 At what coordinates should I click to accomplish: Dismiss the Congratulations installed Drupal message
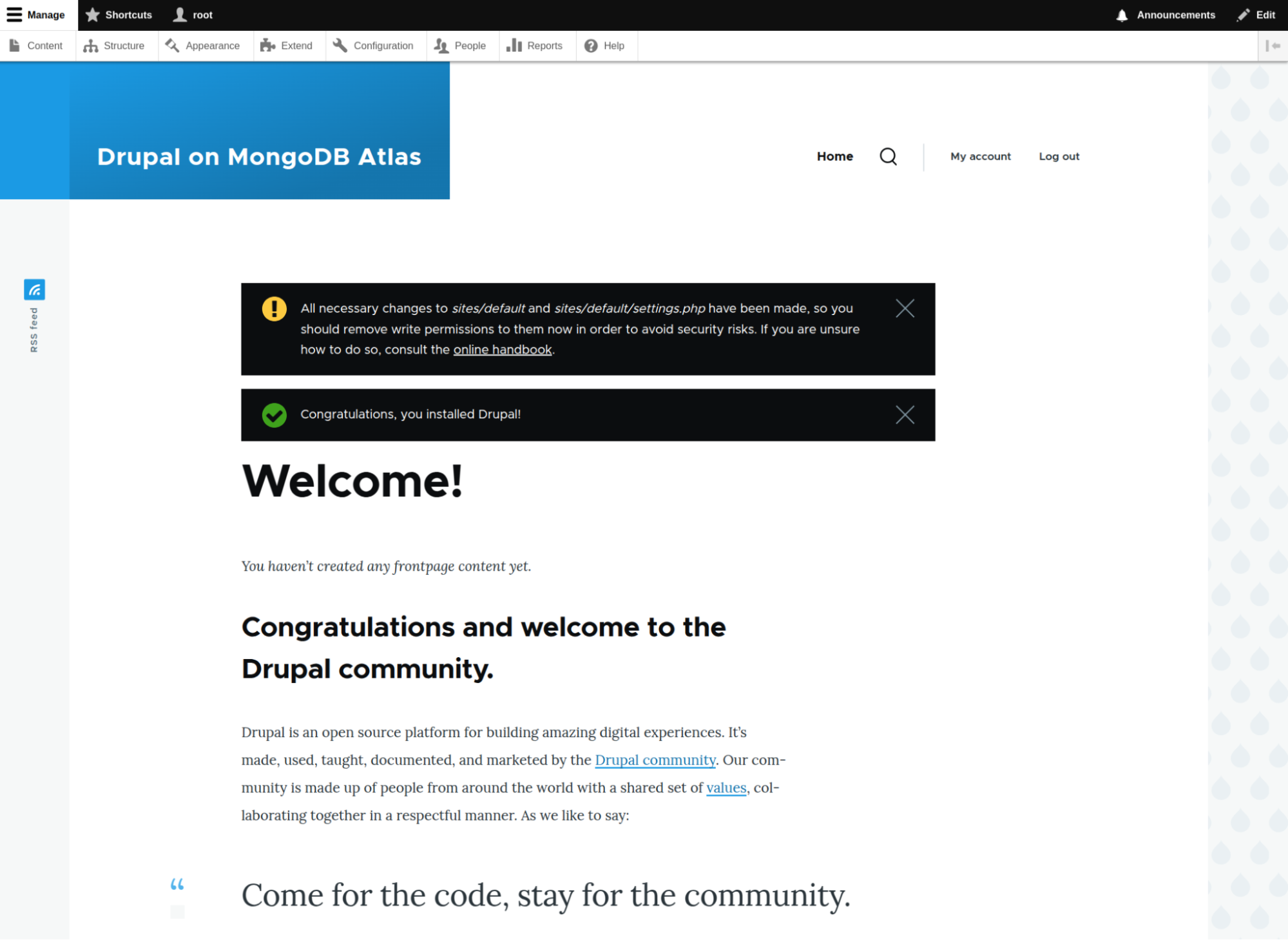pyautogui.click(x=905, y=415)
